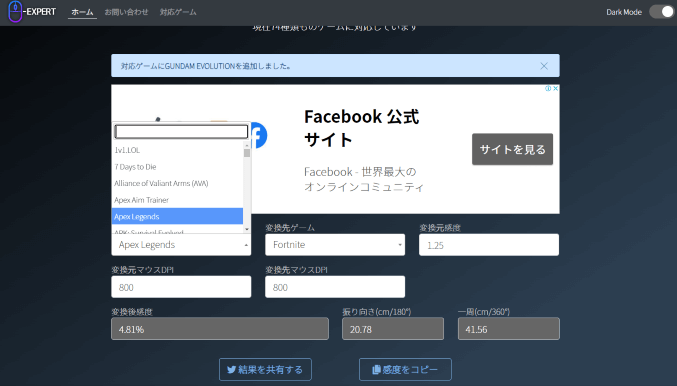Image resolution: width=677 pixels, height=386 pixels.
Task: Open the Fortnite target game dropdown
Action: pyautogui.click(x=335, y=245)
